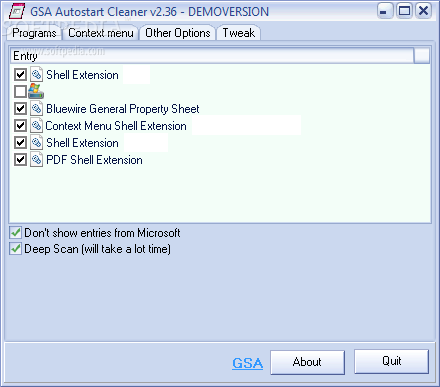Click the Bluewire General Property Sheet icon
The height and width of the screenshot is (387, 440).
[36, 108]
